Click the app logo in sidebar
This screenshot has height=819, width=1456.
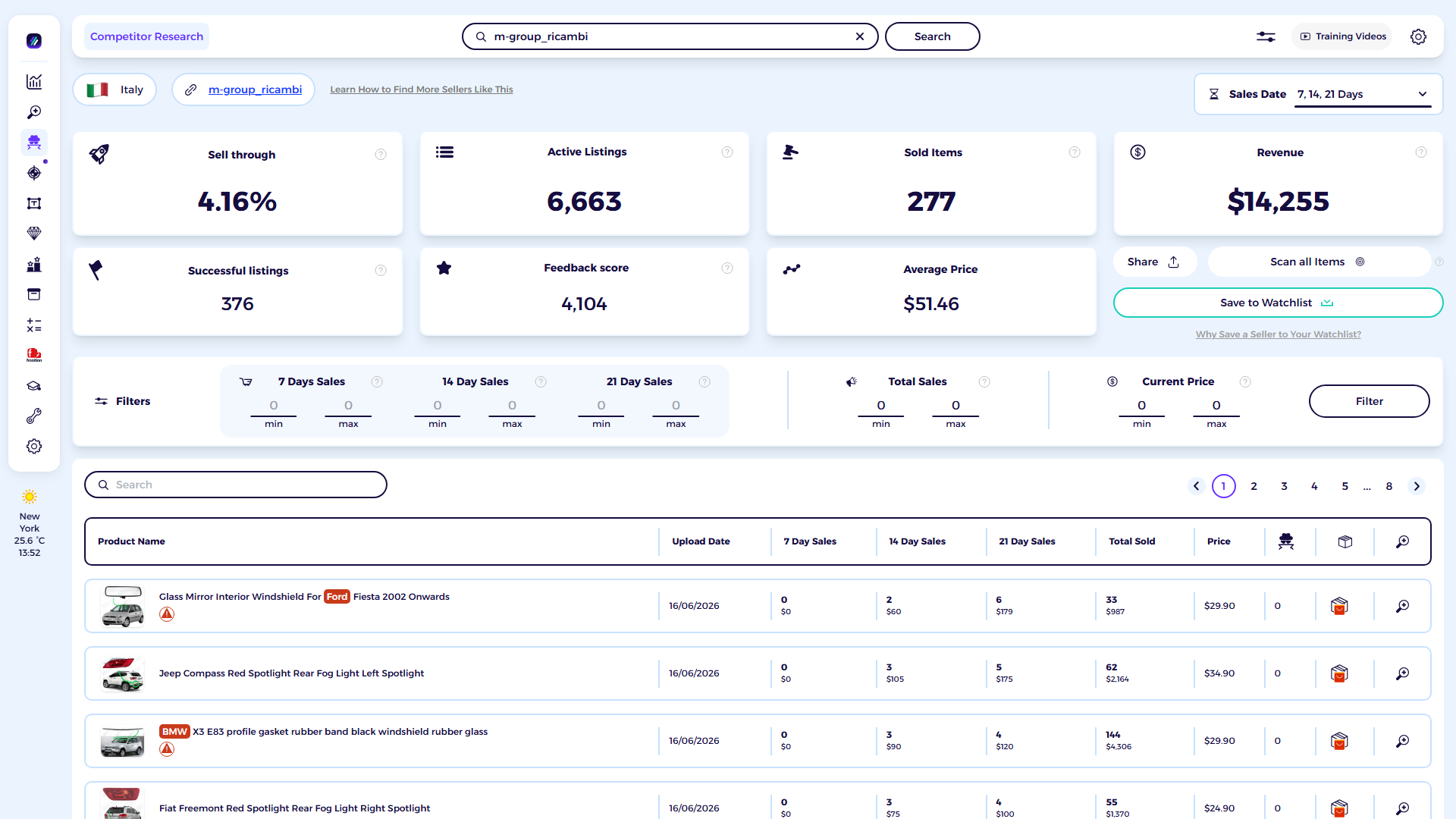[34, 41]
